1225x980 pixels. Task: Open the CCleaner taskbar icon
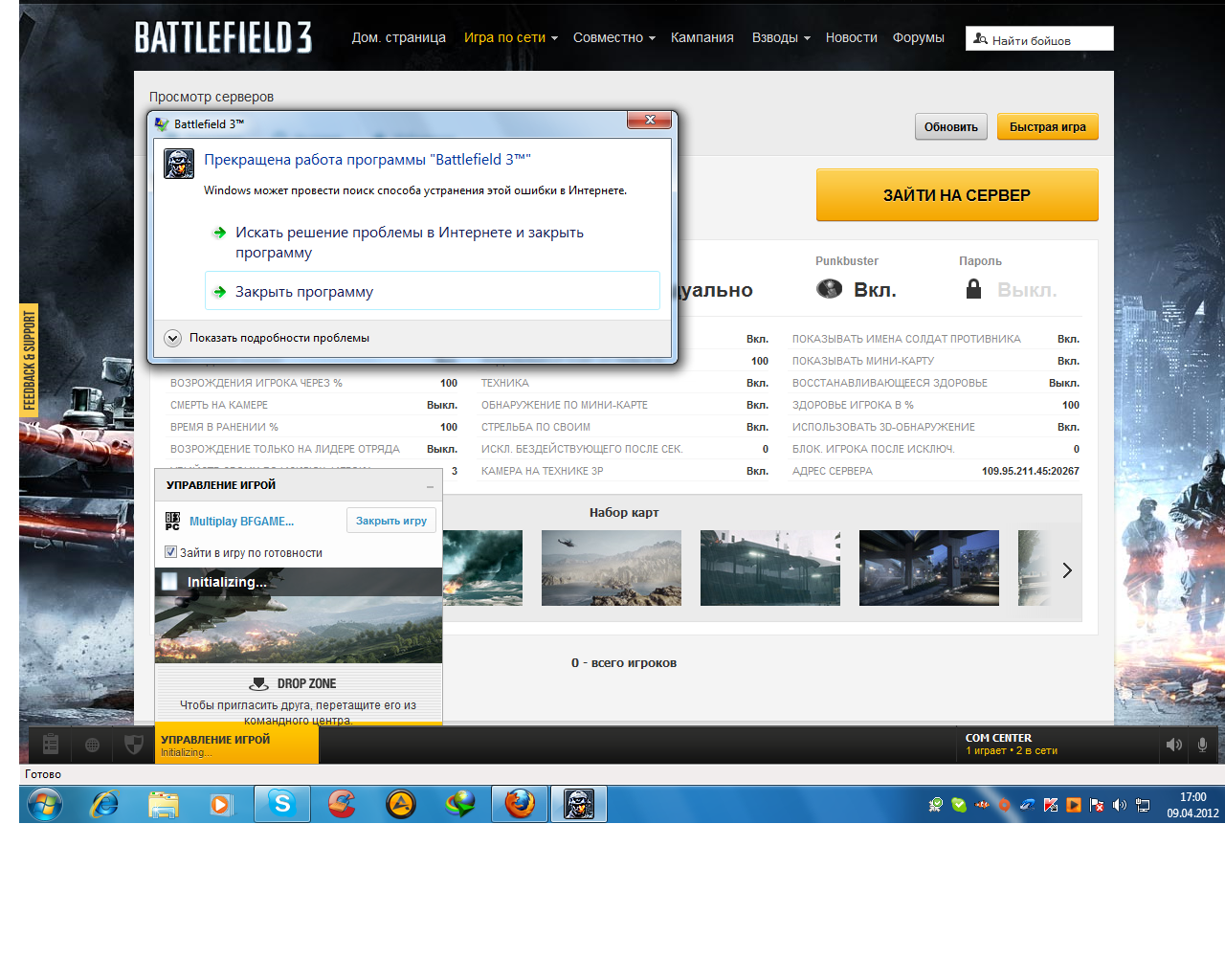coord(342,804)
